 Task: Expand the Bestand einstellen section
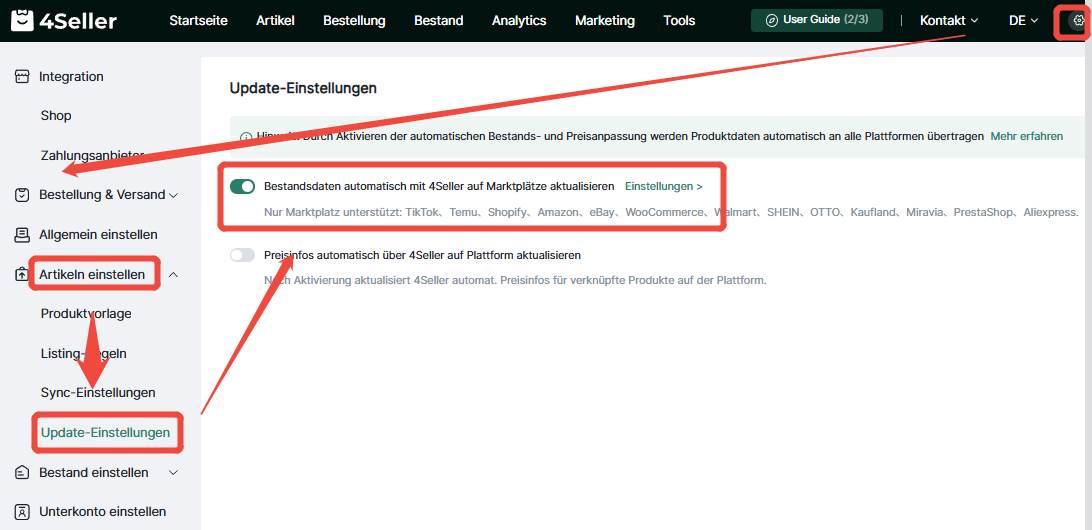tap(174, 473)
